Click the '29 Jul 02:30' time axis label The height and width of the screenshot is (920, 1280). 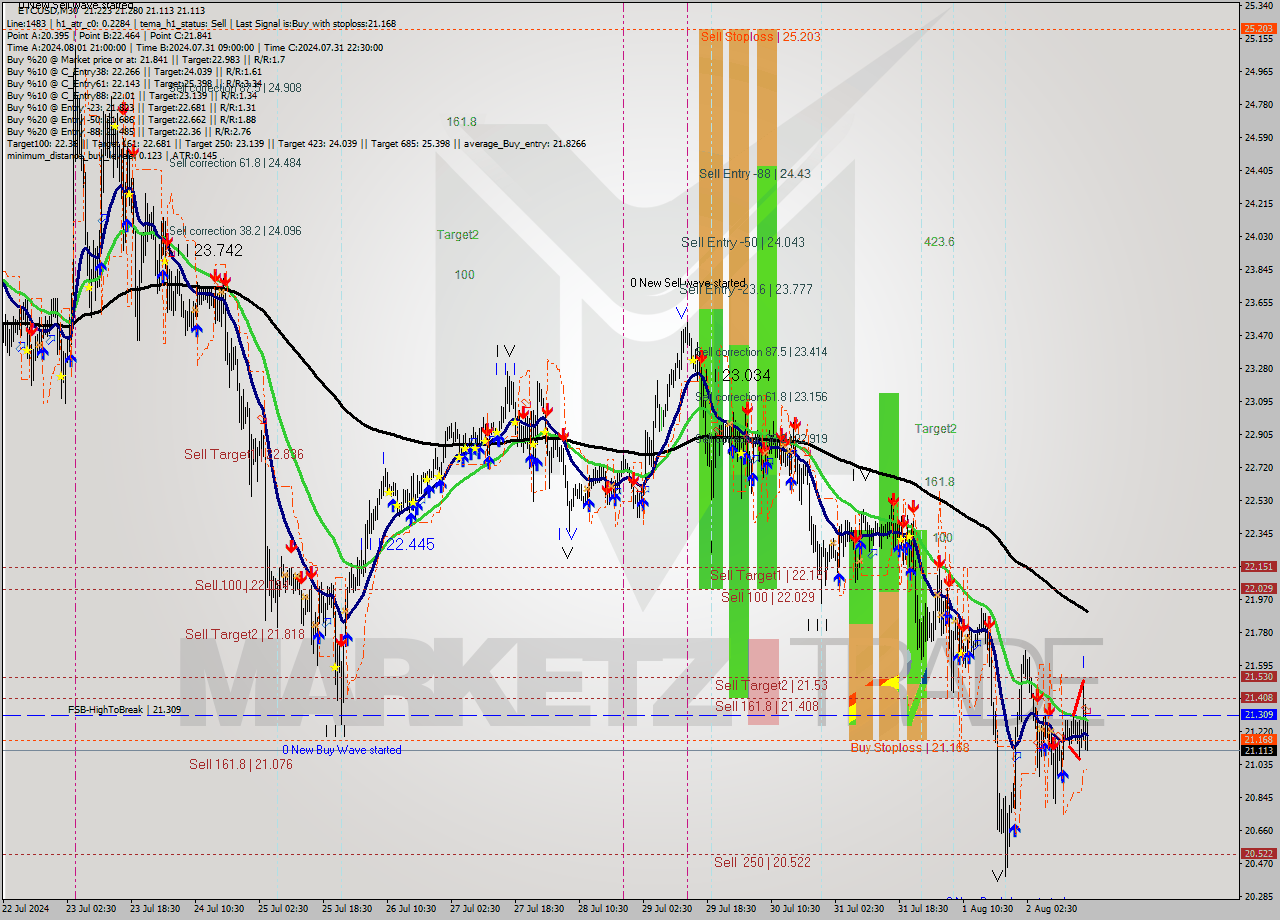tap(666, 909)
